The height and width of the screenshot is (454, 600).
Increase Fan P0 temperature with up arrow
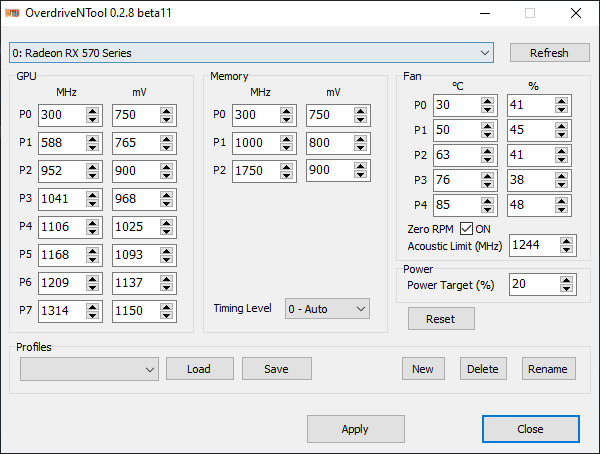click(488, 101)
